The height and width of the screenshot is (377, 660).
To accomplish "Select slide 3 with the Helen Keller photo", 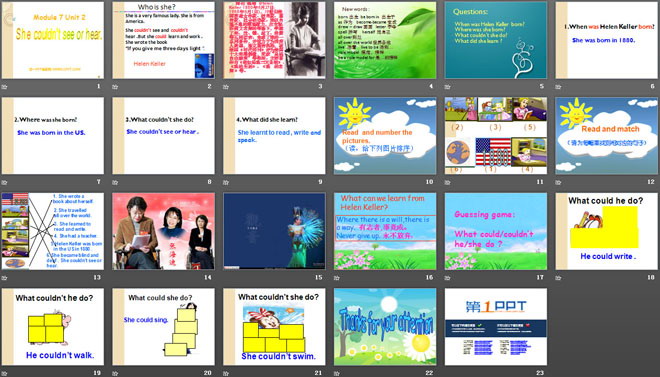I will coord(274,40).
